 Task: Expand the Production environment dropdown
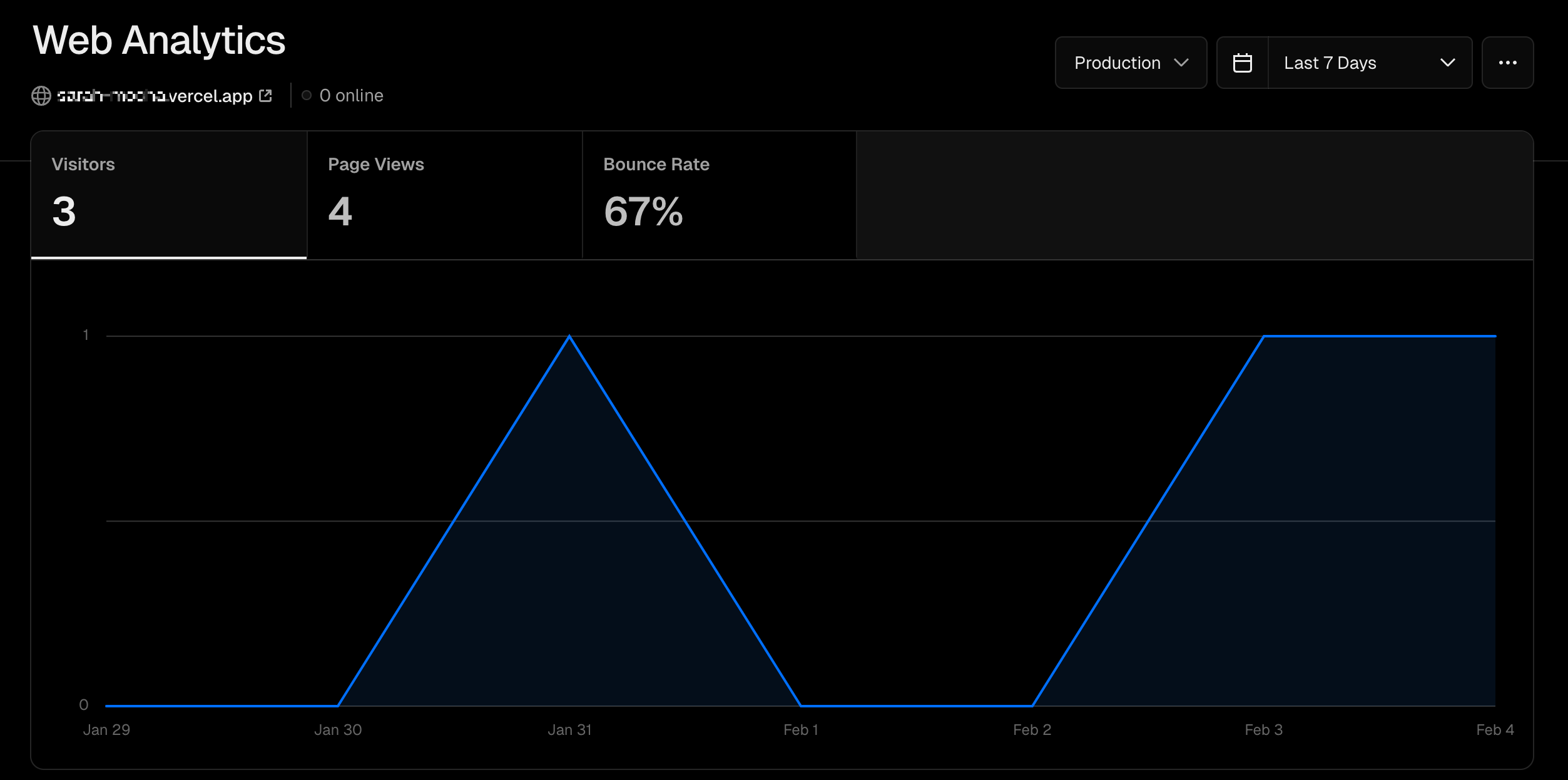[x=1130, y=63]
